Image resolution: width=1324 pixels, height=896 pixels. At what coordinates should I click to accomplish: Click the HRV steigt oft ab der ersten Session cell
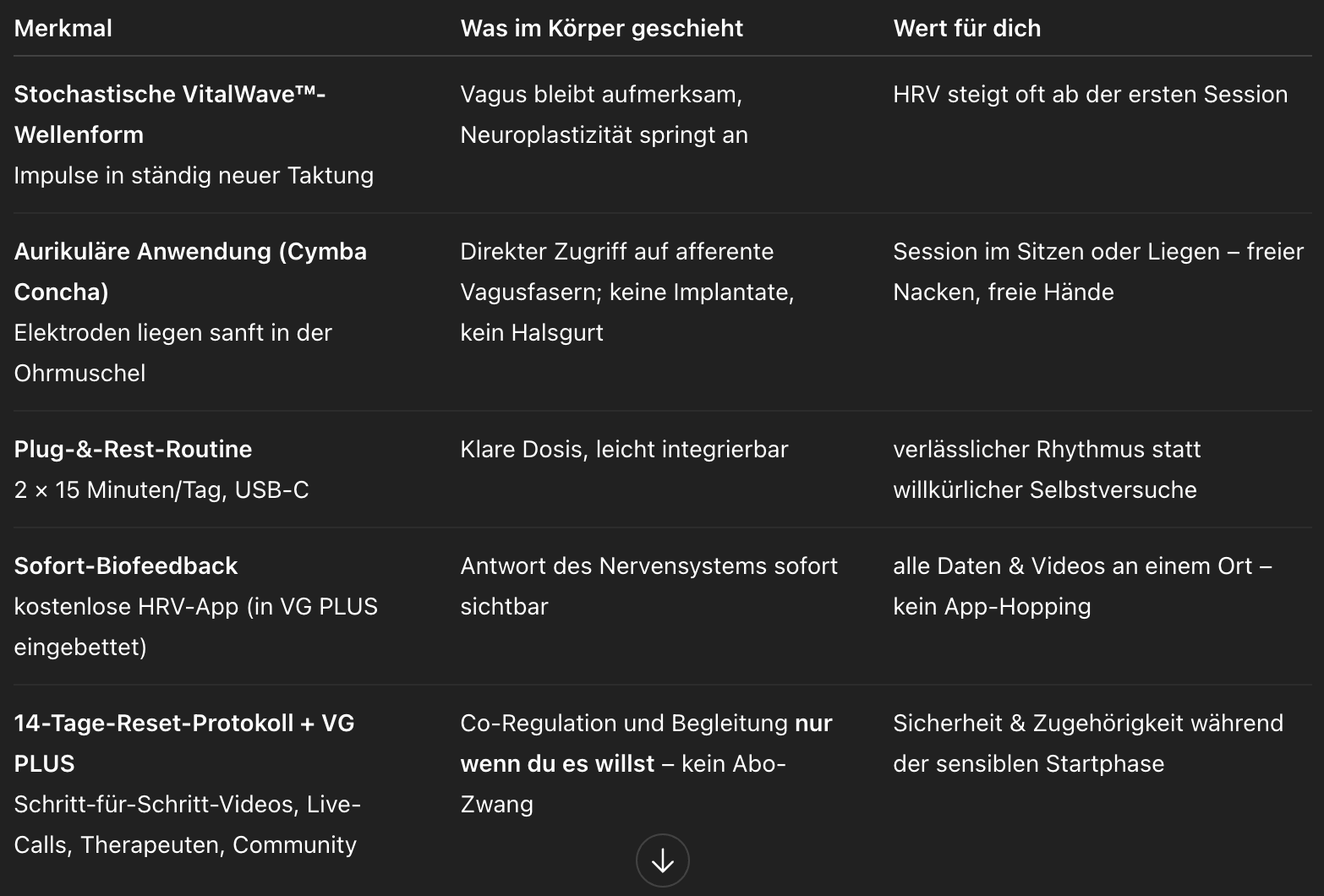1090,94
